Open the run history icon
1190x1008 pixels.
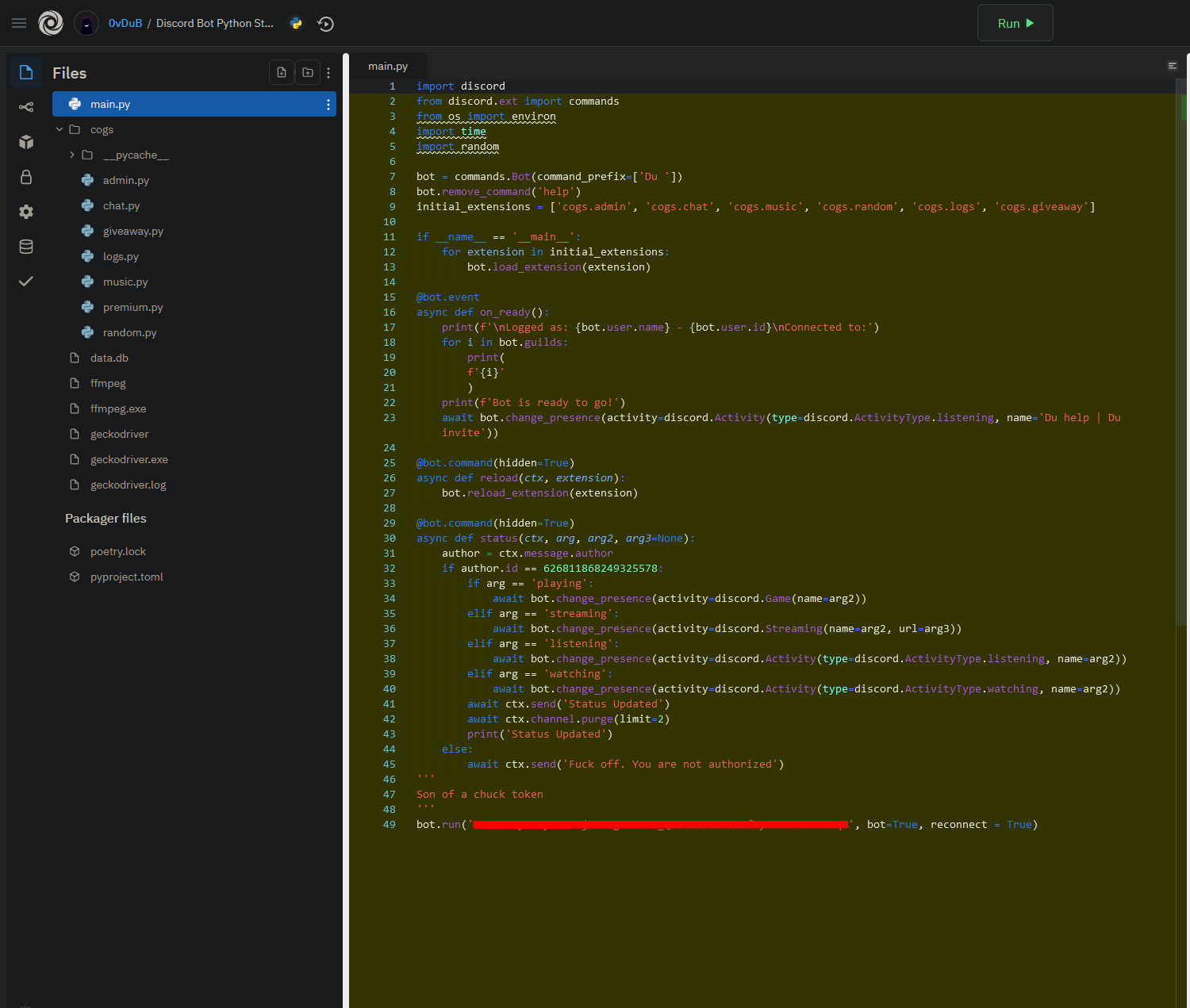pyautogui.click(x=325, y=24)
